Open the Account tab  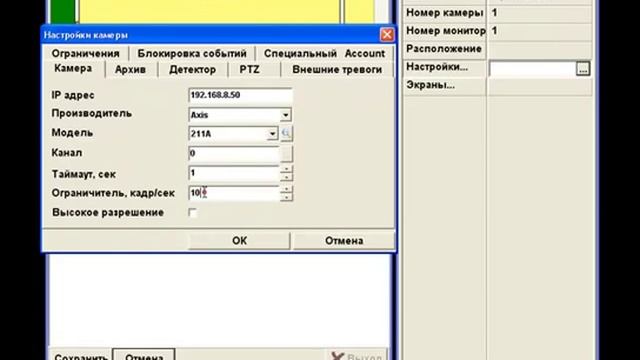tap(364, 53)
